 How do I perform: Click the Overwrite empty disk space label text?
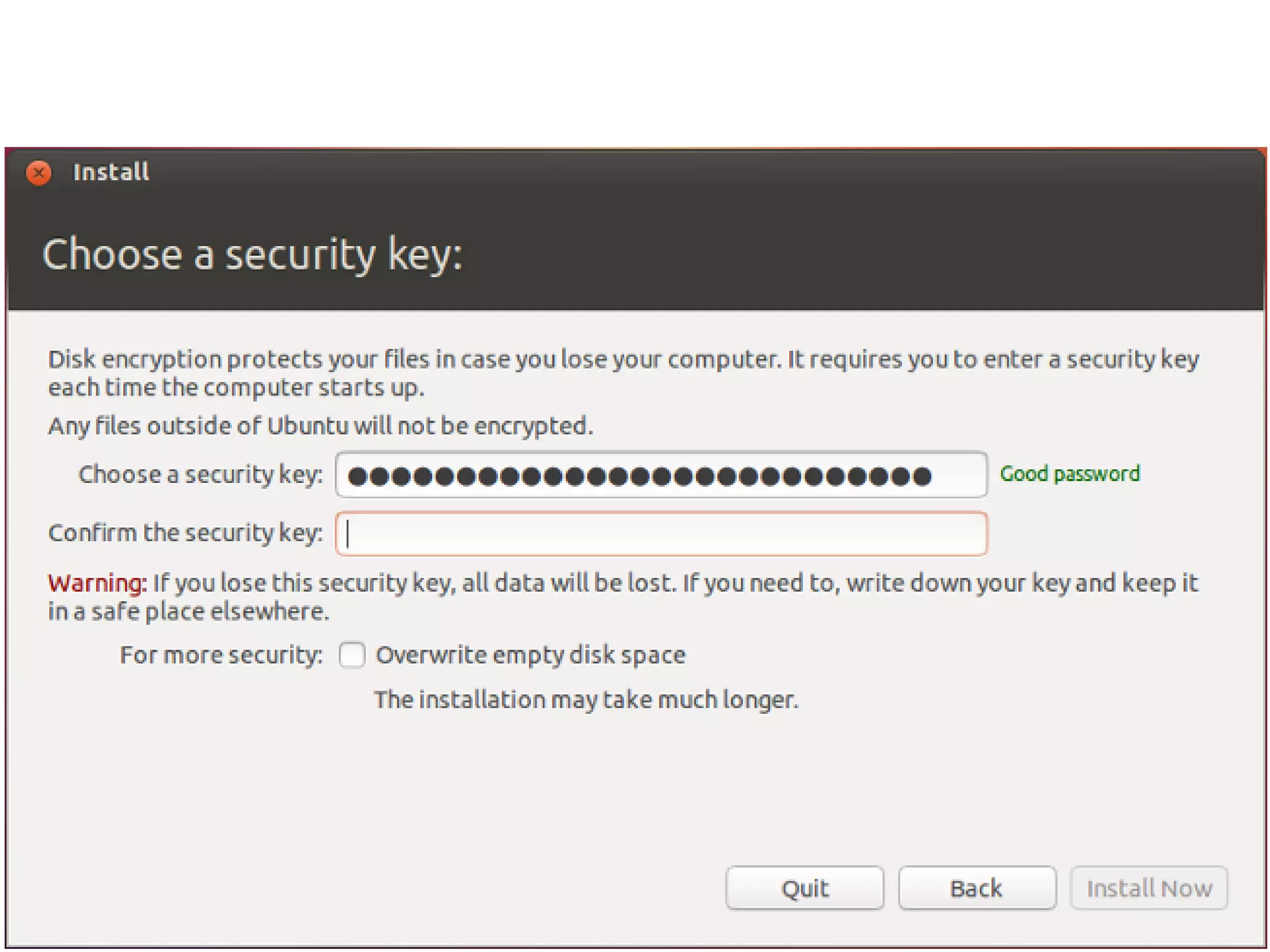pos(530,655)
